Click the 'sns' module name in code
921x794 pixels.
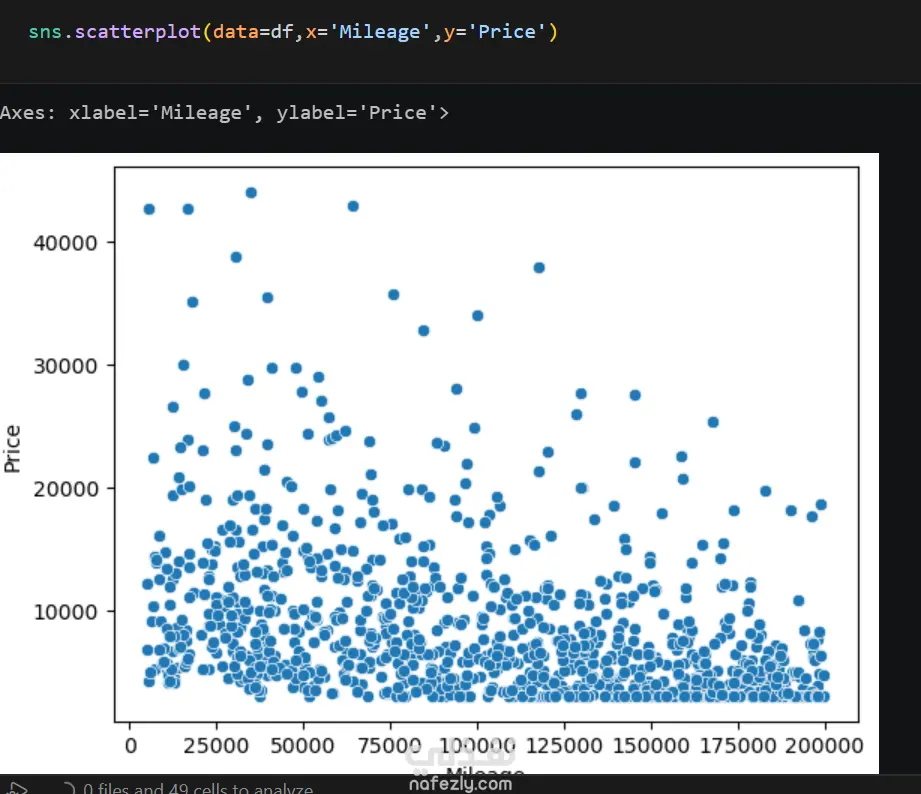tap(45, 32)
